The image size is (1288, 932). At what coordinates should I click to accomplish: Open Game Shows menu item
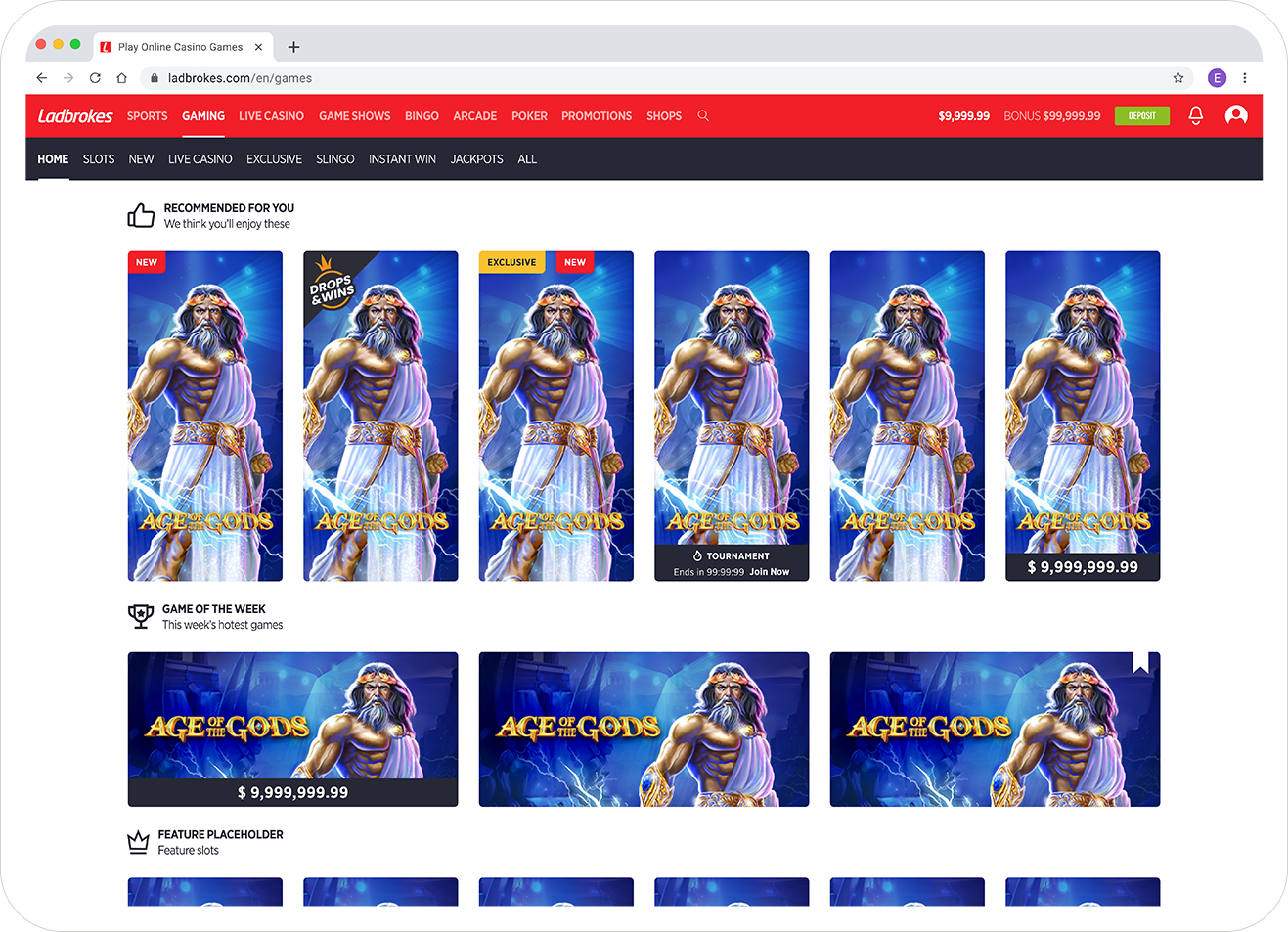point(354,116)
